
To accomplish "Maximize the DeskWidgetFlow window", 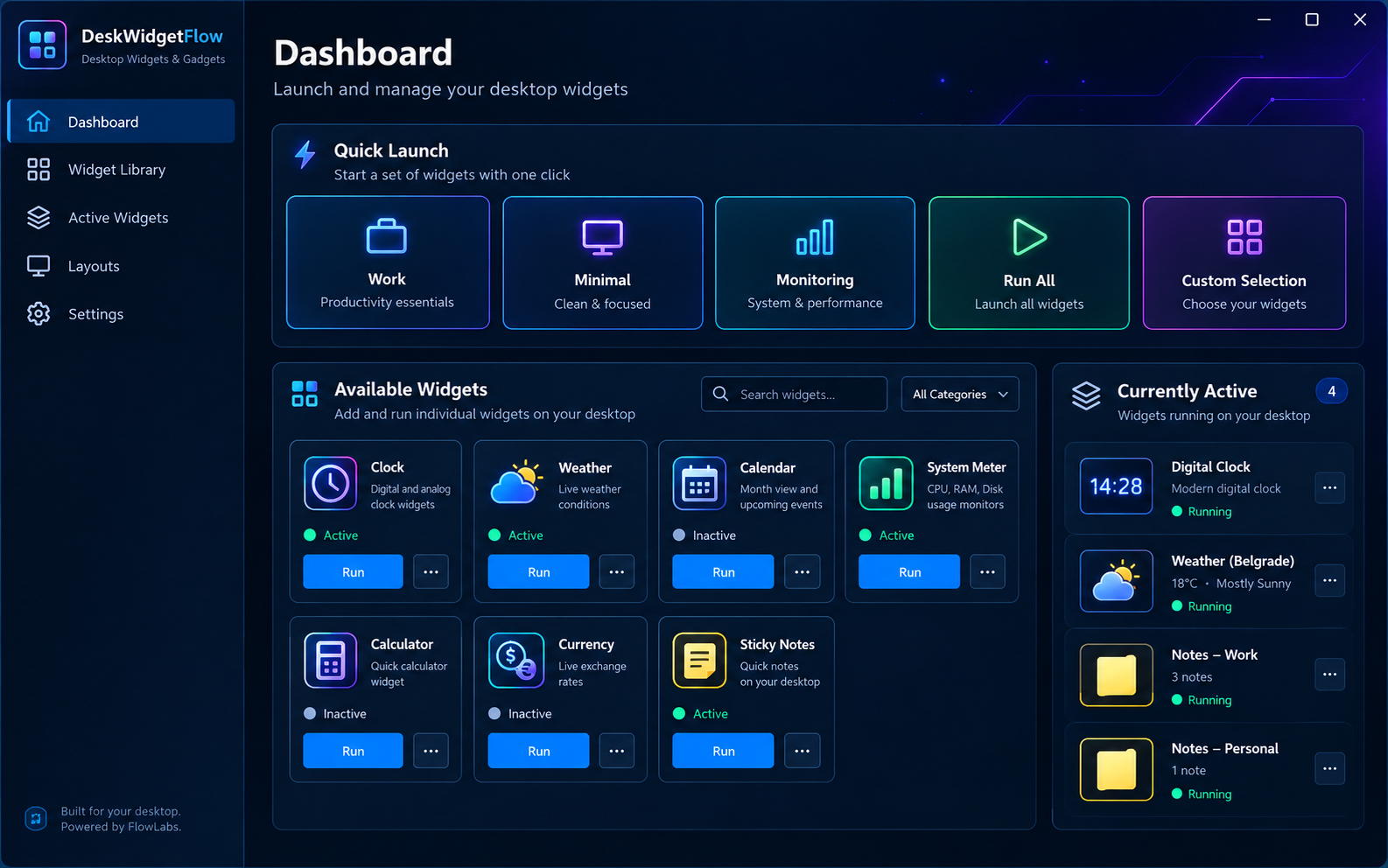I will (x=1312, y=19).
